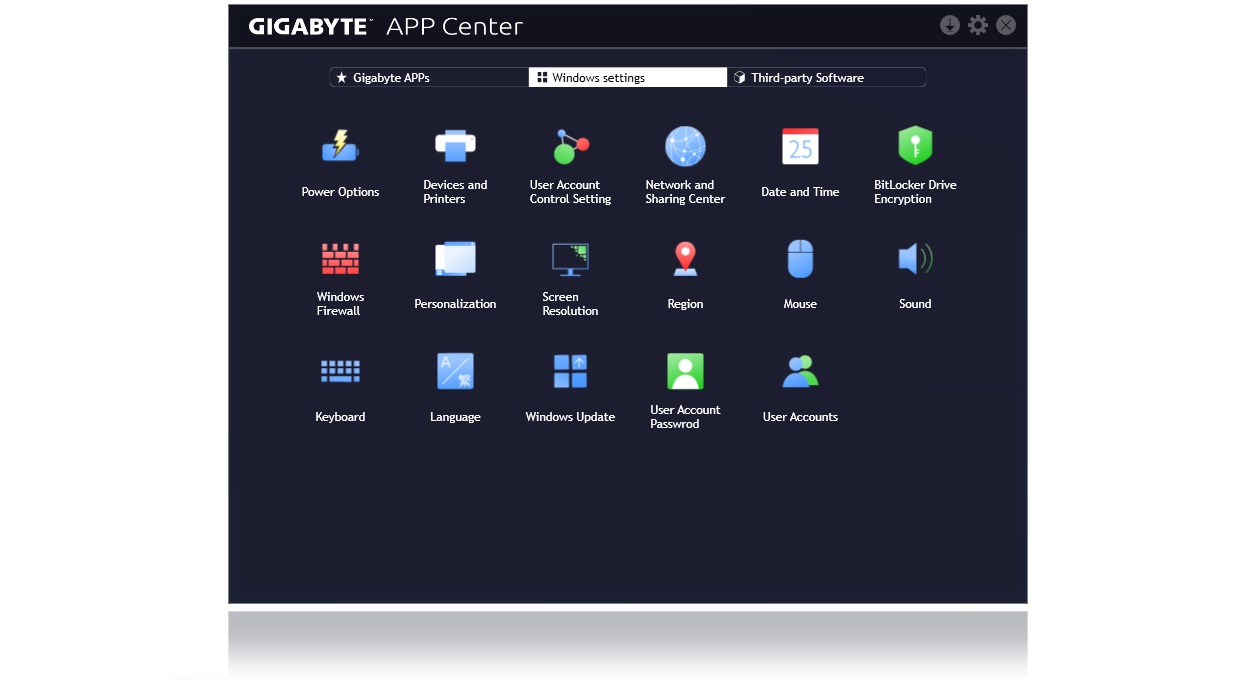This screenshot has height=680, width=1254.
Task: Open Keyboard settings icon
Action: 340,372
